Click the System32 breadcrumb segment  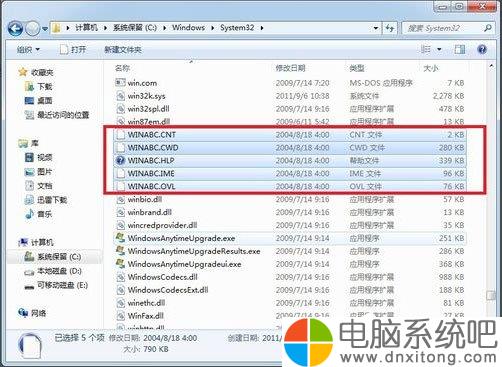(237, 28)
